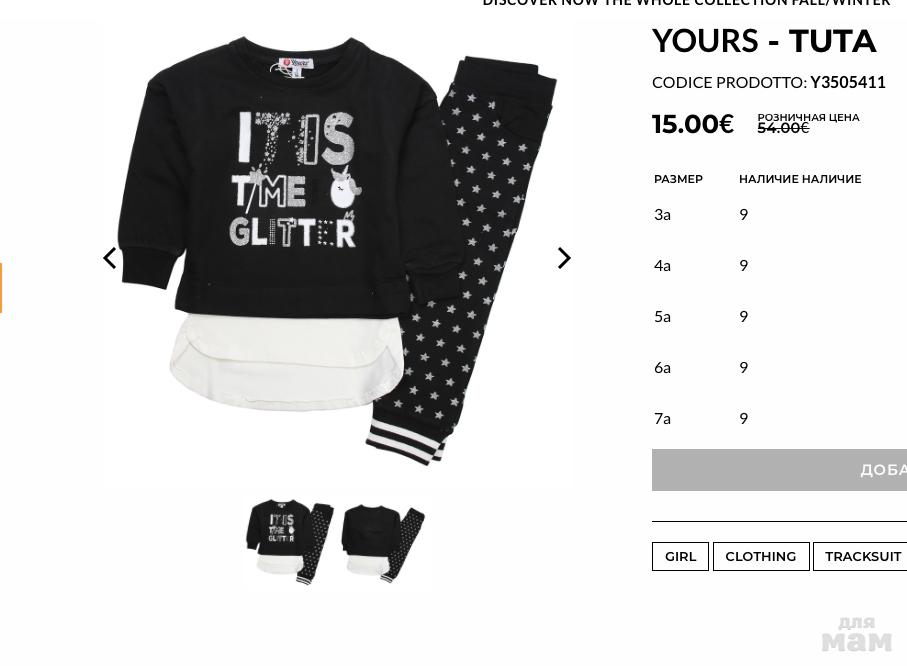Screen dimensions: 907x666
Task: Click the 15.00€ price
Action: pos(693,124)
